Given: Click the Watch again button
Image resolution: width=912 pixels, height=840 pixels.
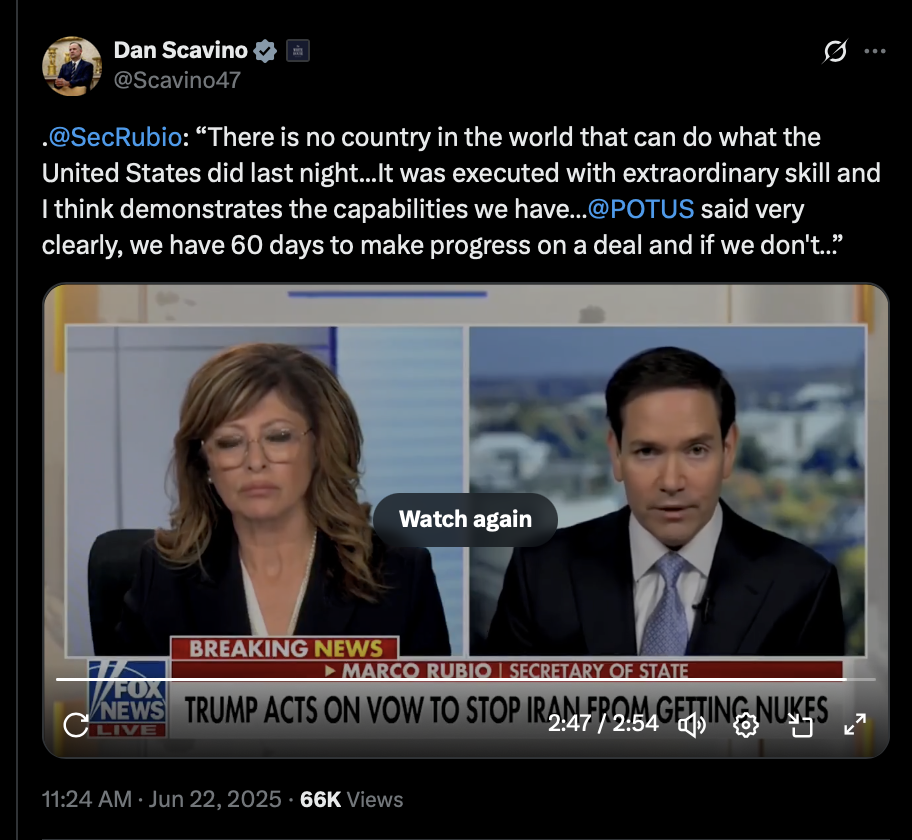Looking at the screenshot, I should click(465, 519).
